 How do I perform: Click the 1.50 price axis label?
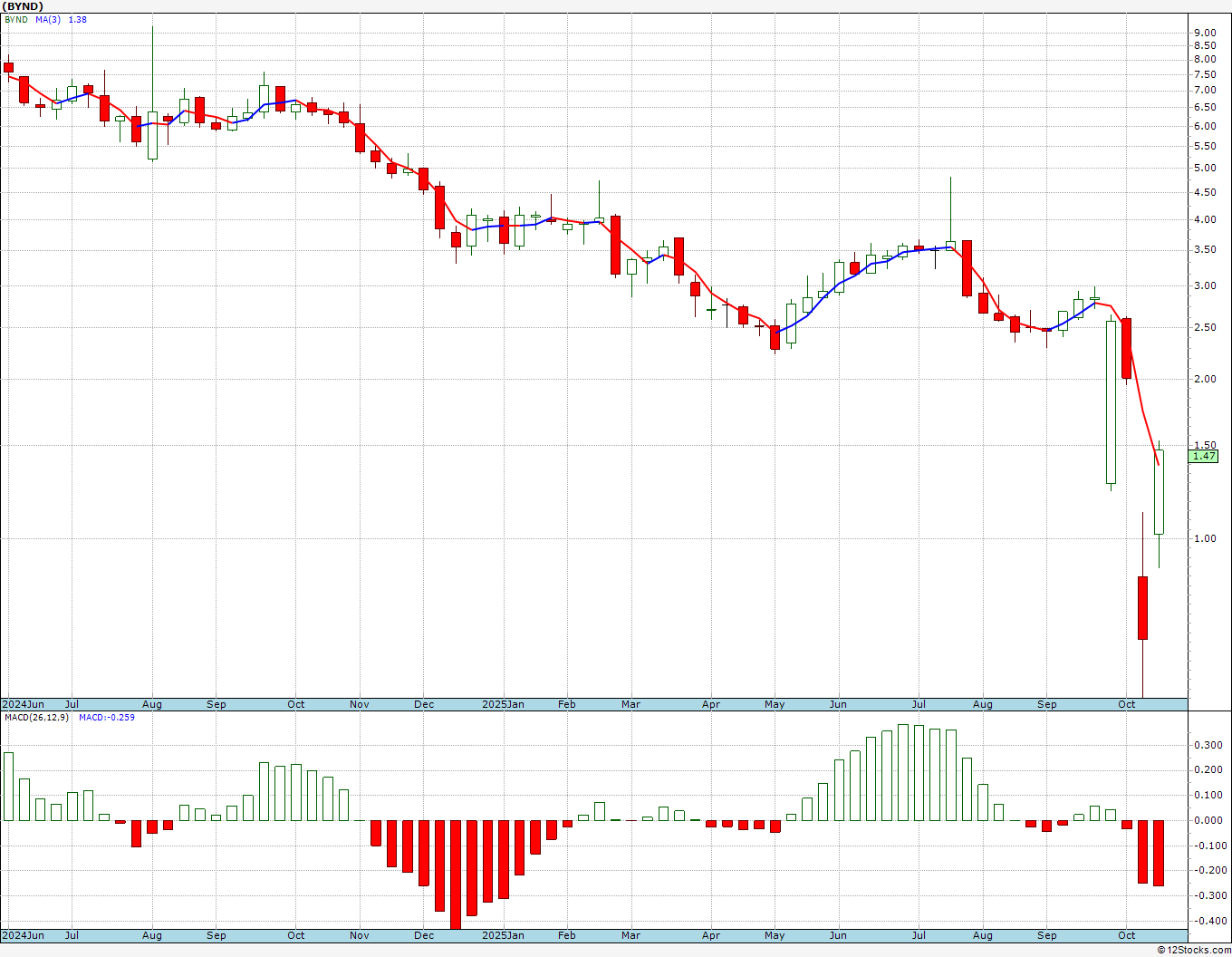tap(1205, 445)
